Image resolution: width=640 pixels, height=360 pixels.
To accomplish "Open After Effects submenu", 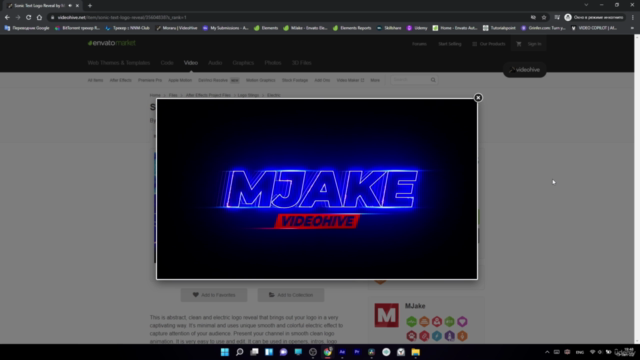I will (120, 80).
